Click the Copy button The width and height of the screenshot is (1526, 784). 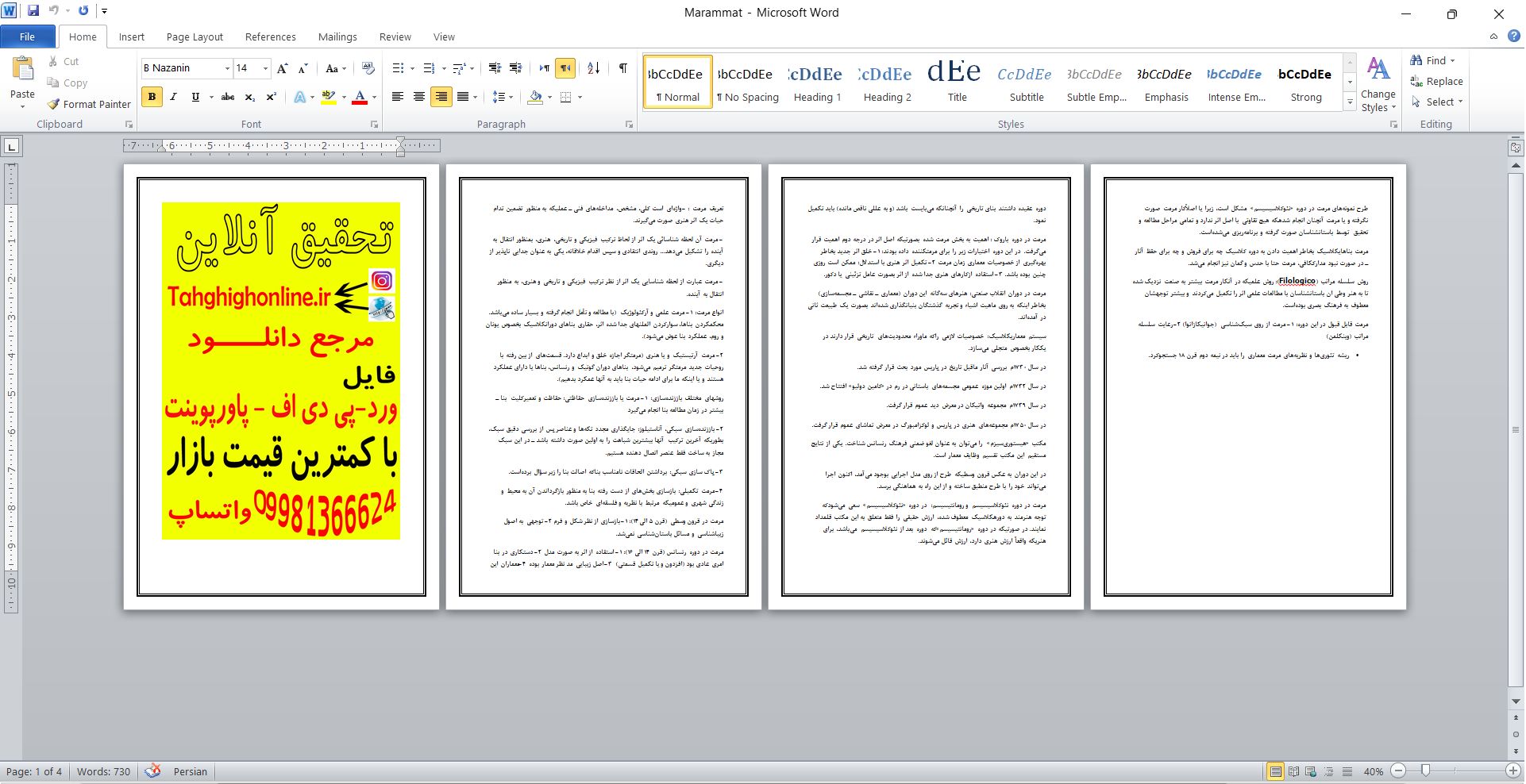pos(67,83)
